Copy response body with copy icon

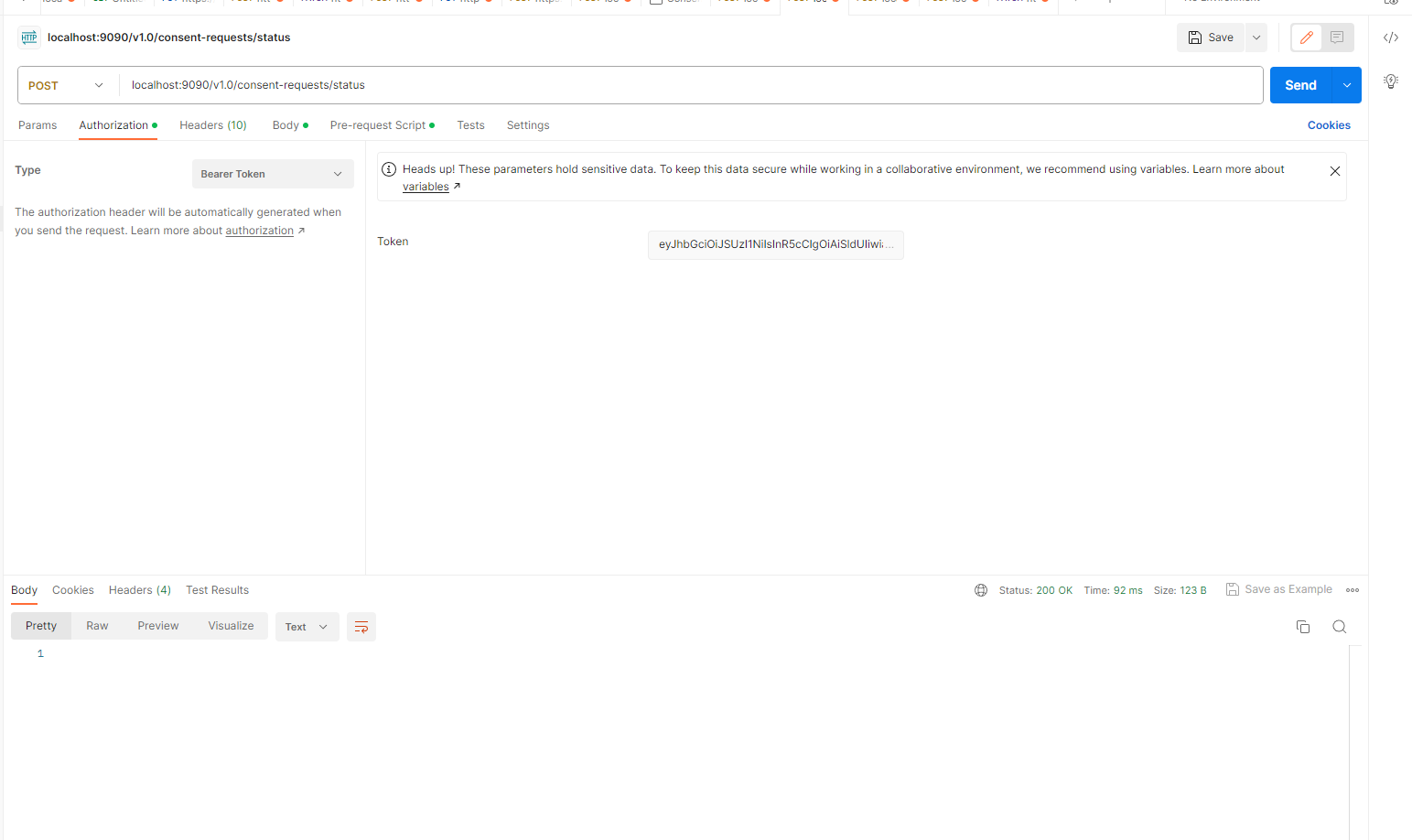tap(1302, 627)
